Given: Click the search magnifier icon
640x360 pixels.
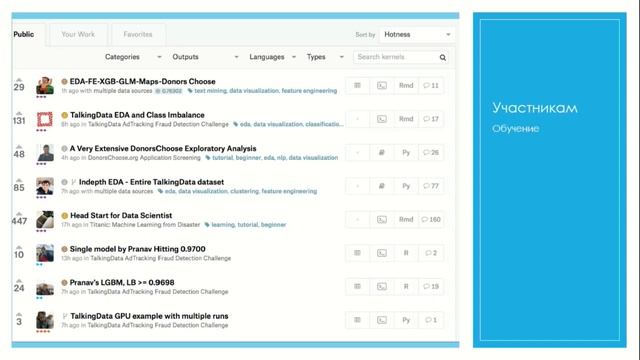Looking at the screenshot, I should coord(442,58).
